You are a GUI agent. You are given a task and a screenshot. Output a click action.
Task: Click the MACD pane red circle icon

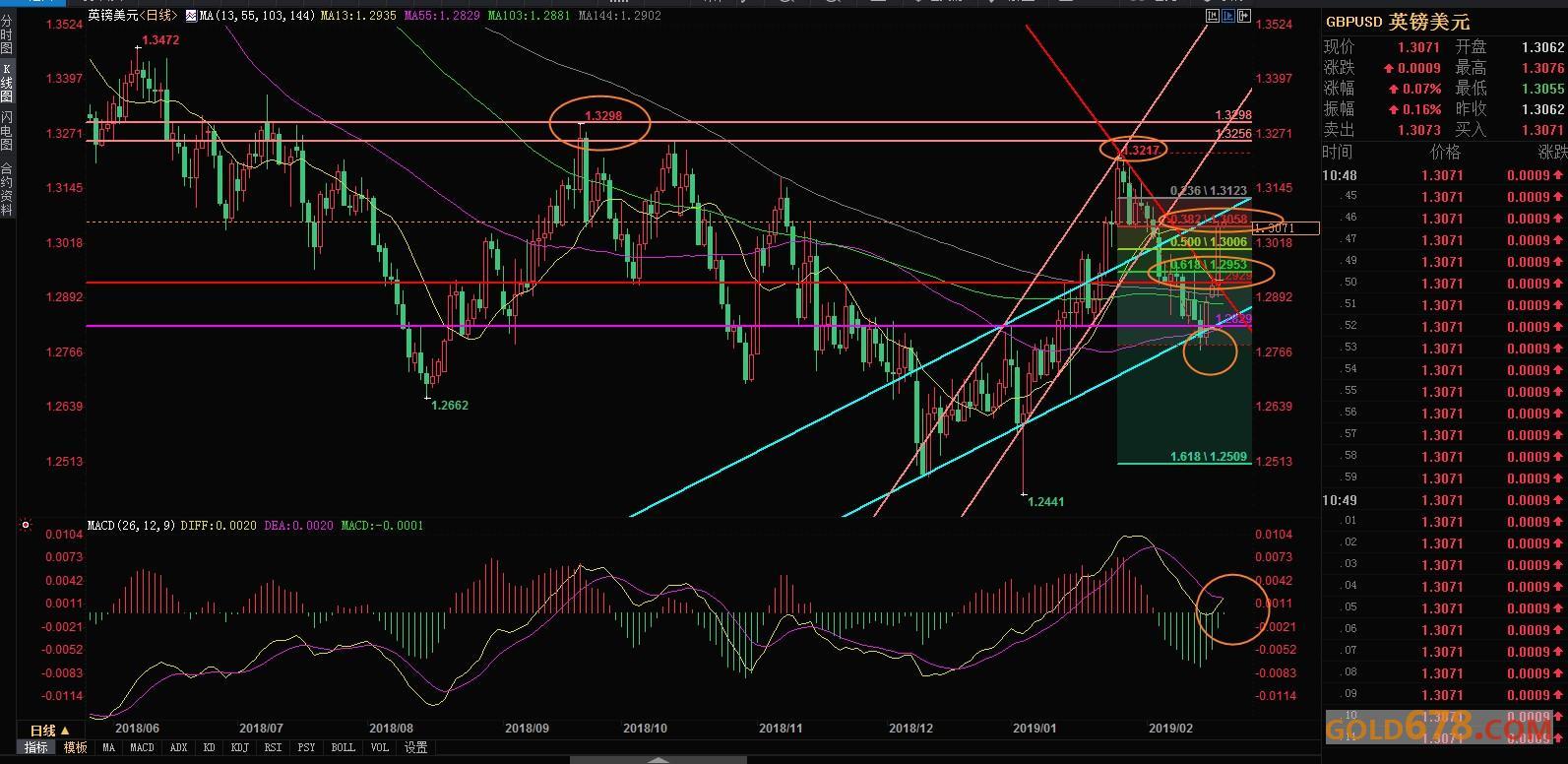tap(26, 526)
